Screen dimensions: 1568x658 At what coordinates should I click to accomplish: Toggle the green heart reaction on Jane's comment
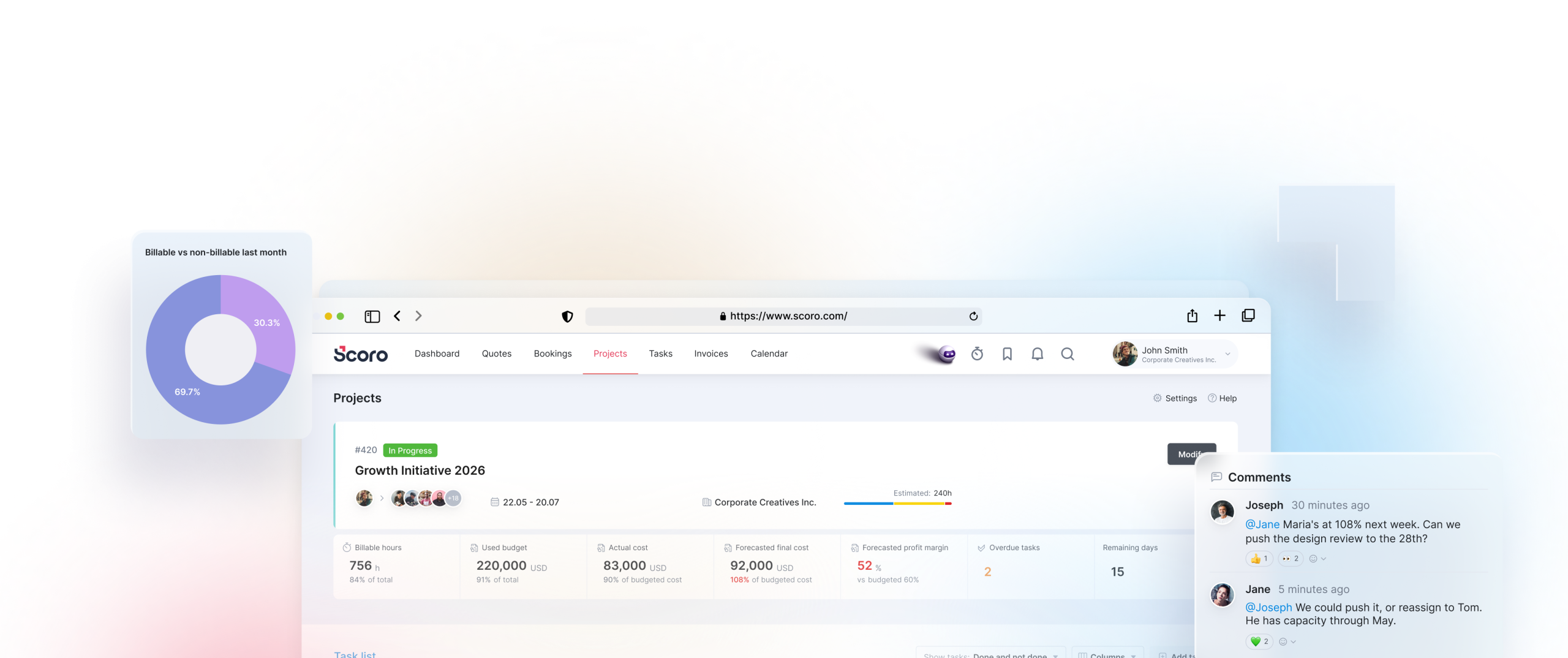[x=1259, y=641]
